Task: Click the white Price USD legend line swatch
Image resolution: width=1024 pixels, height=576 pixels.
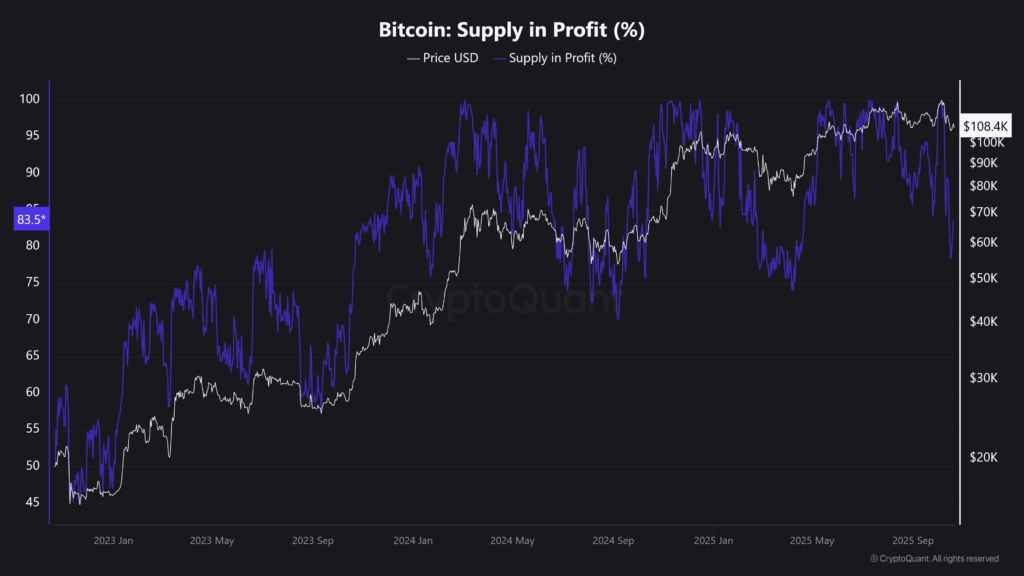Action: tap(413, 58)
